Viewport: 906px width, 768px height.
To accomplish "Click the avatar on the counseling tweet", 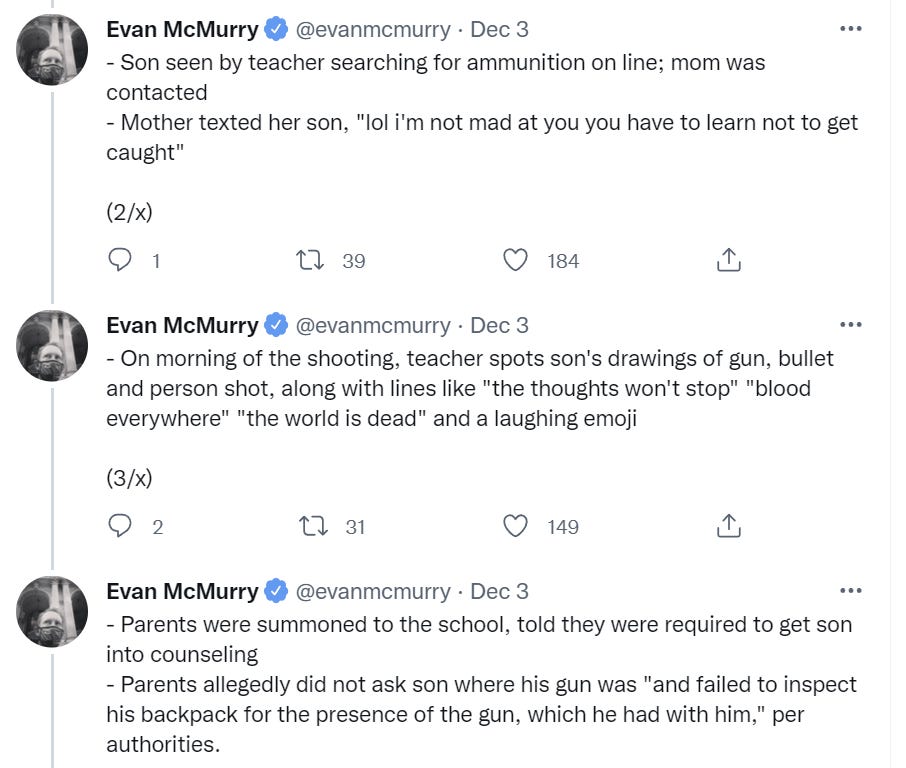I will tap(52, 611).
